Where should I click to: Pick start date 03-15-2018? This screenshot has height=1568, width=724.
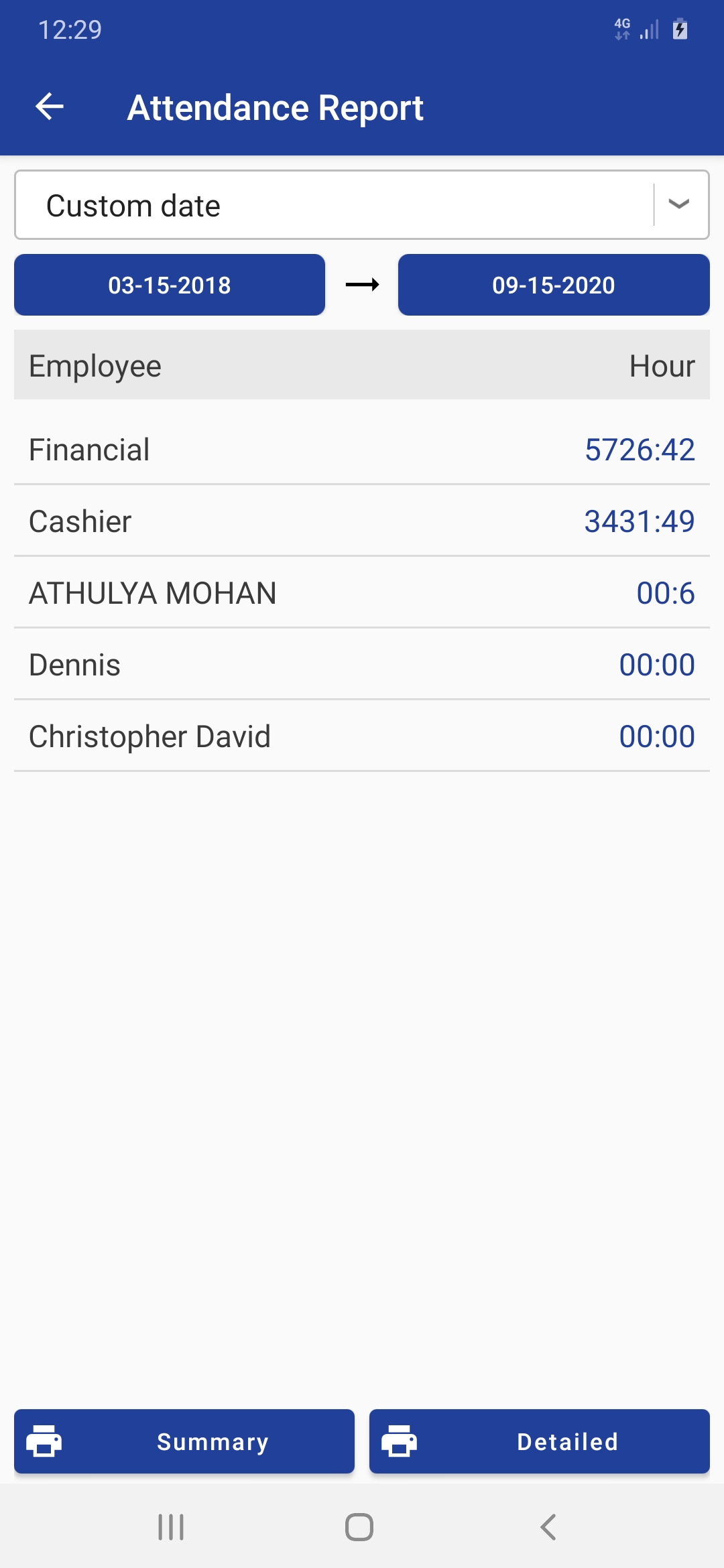point(170,285)
